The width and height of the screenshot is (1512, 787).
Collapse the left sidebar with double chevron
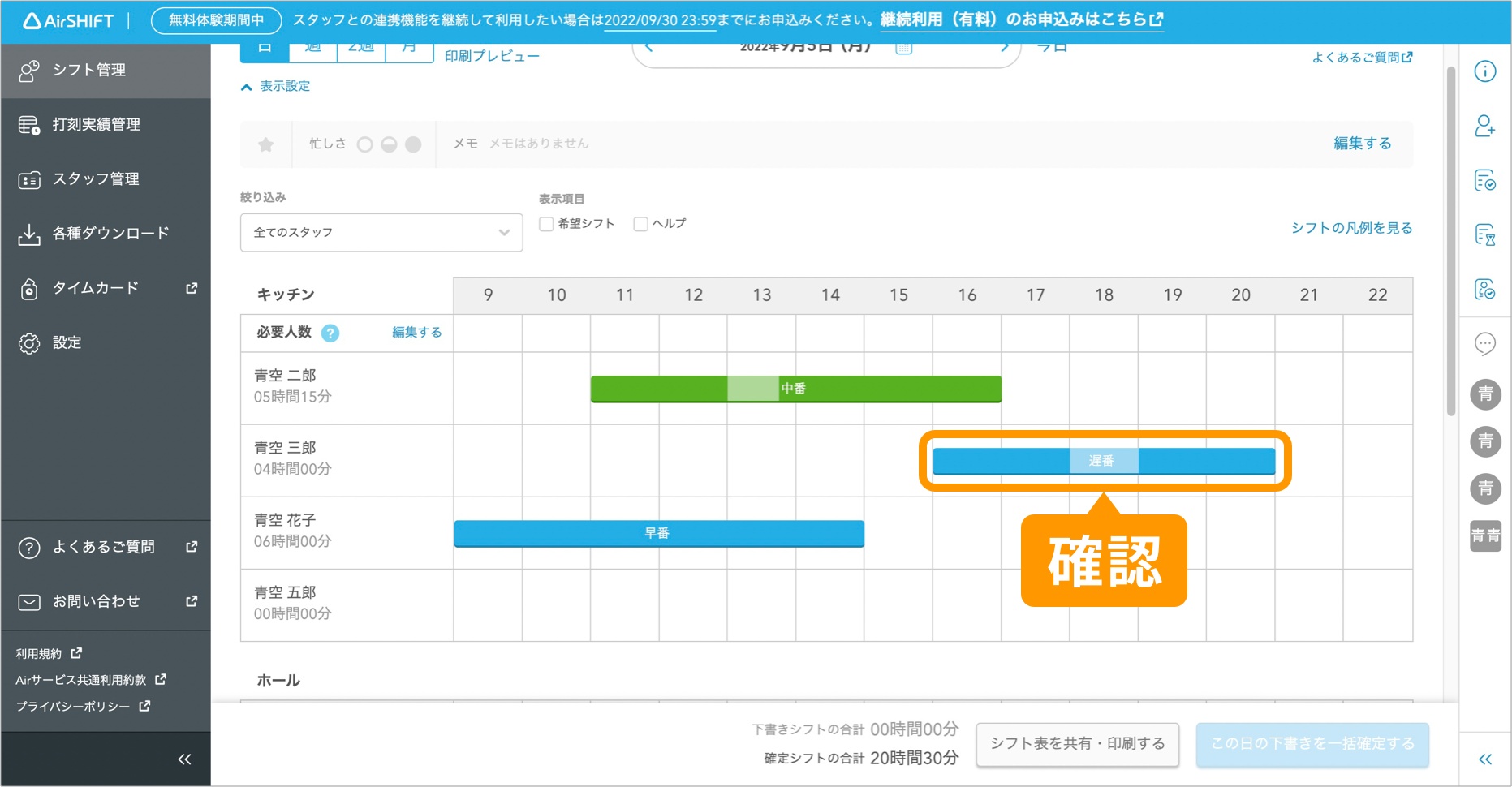(184, 759)
